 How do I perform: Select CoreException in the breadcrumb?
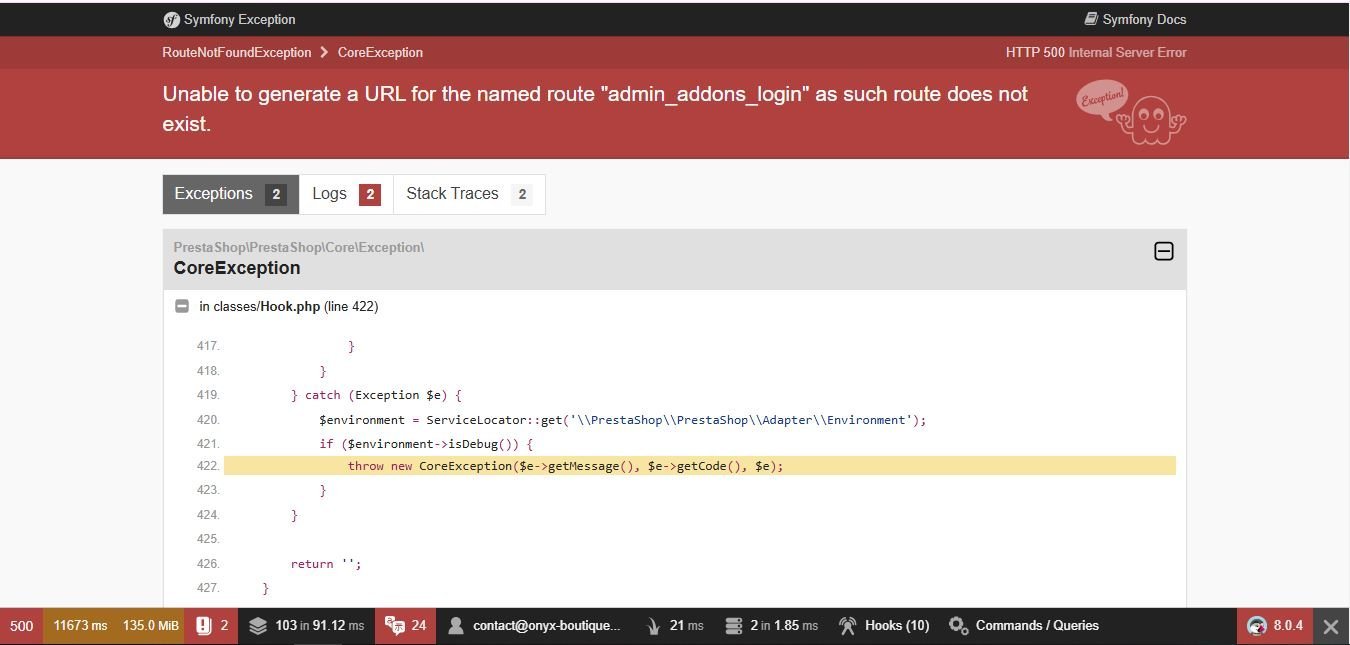[x=380, y=52]
